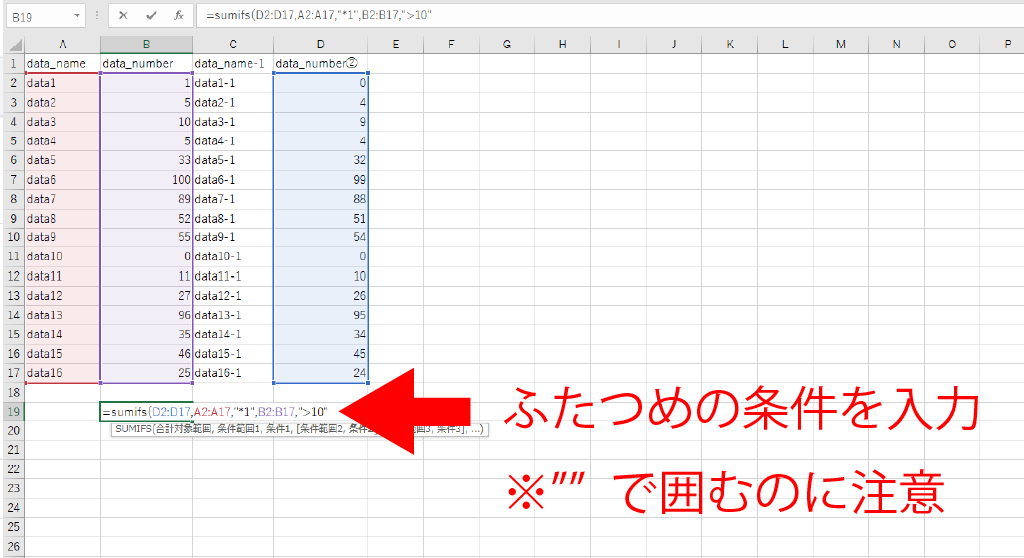
Task: Click the data_name header cell A1
Action: click(62, 64)
